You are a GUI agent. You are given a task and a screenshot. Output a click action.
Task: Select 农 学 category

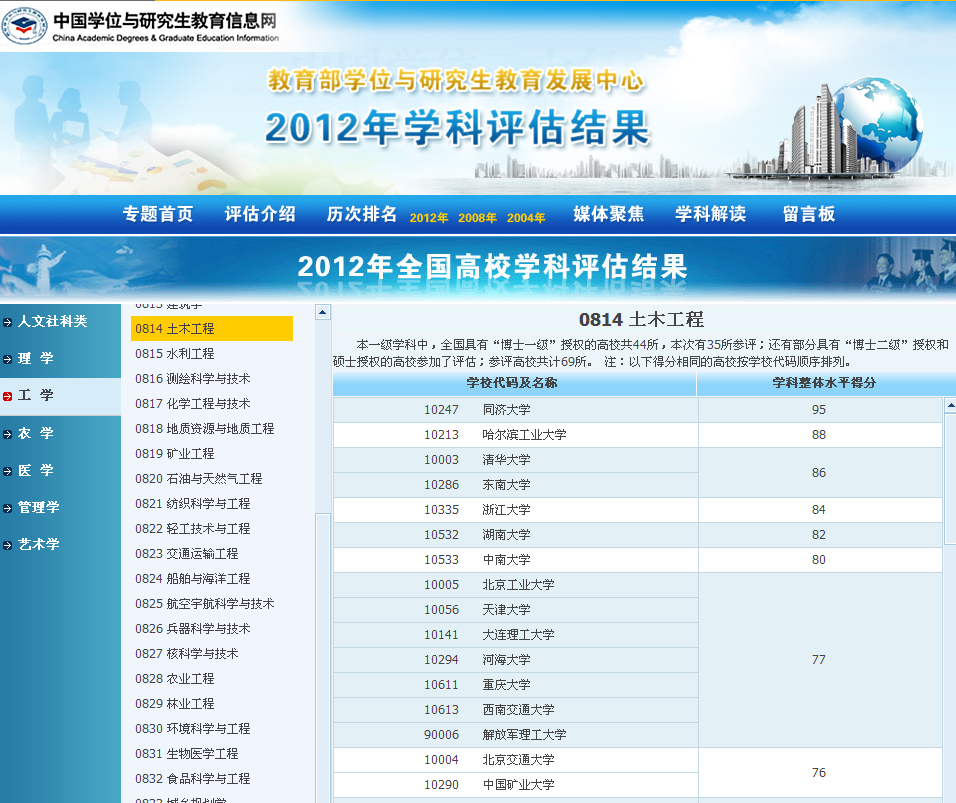36,434
